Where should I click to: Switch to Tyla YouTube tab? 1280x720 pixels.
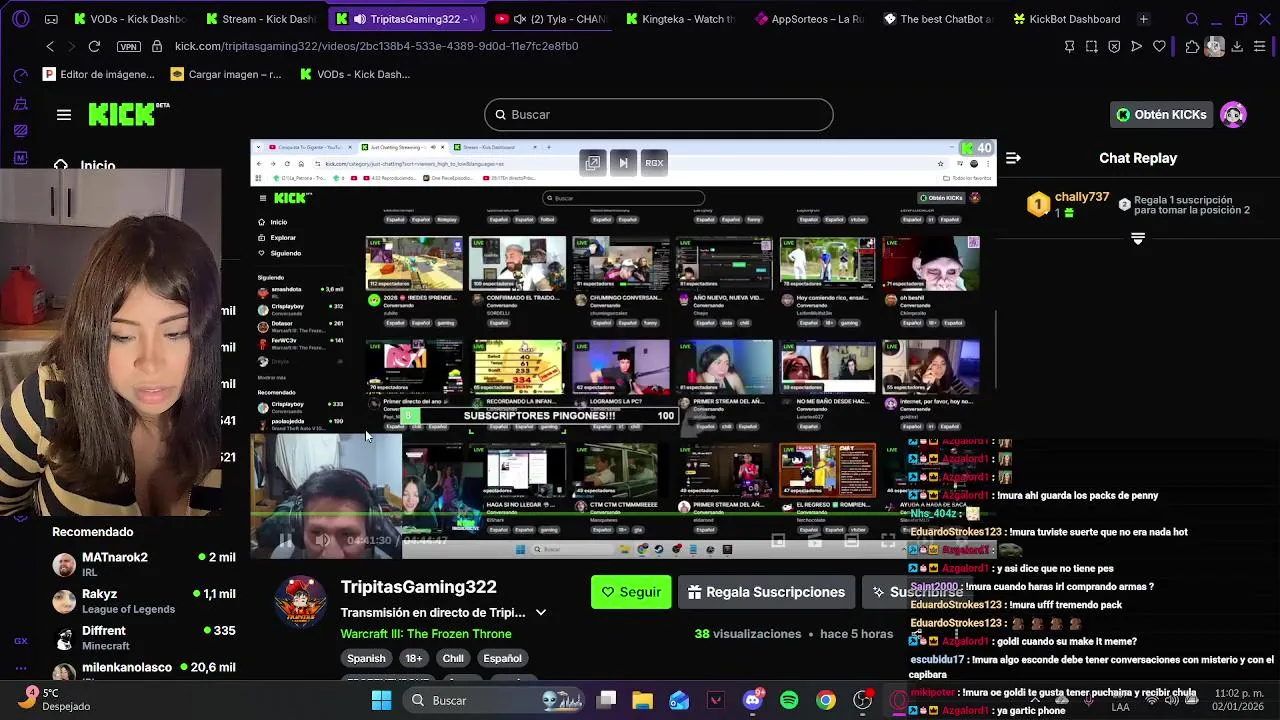click(551, 19)
